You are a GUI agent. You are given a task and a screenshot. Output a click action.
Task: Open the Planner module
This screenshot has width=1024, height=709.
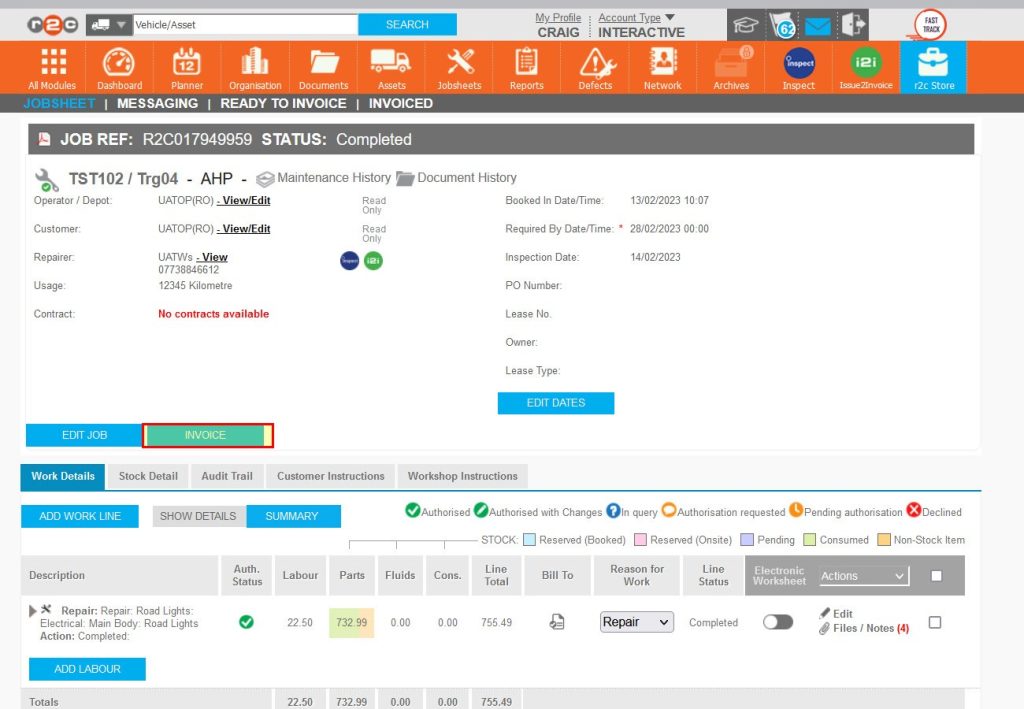(186, 67)
